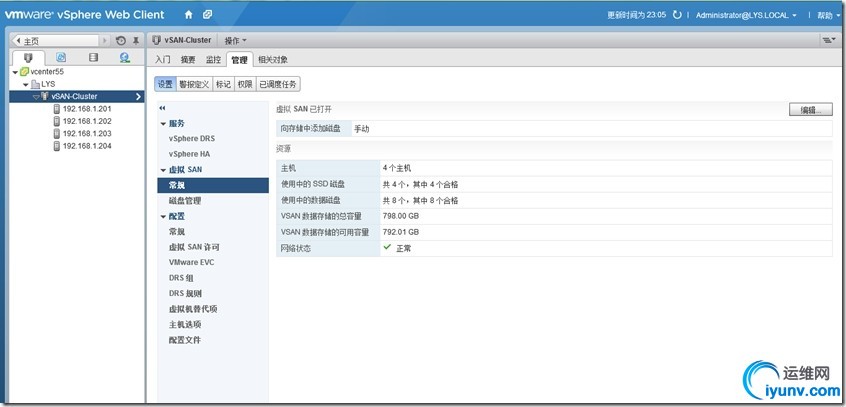The width and height of the screenshot is (846, 407).
Task: Click the 正常 network status value
Action: click(404, 248)
